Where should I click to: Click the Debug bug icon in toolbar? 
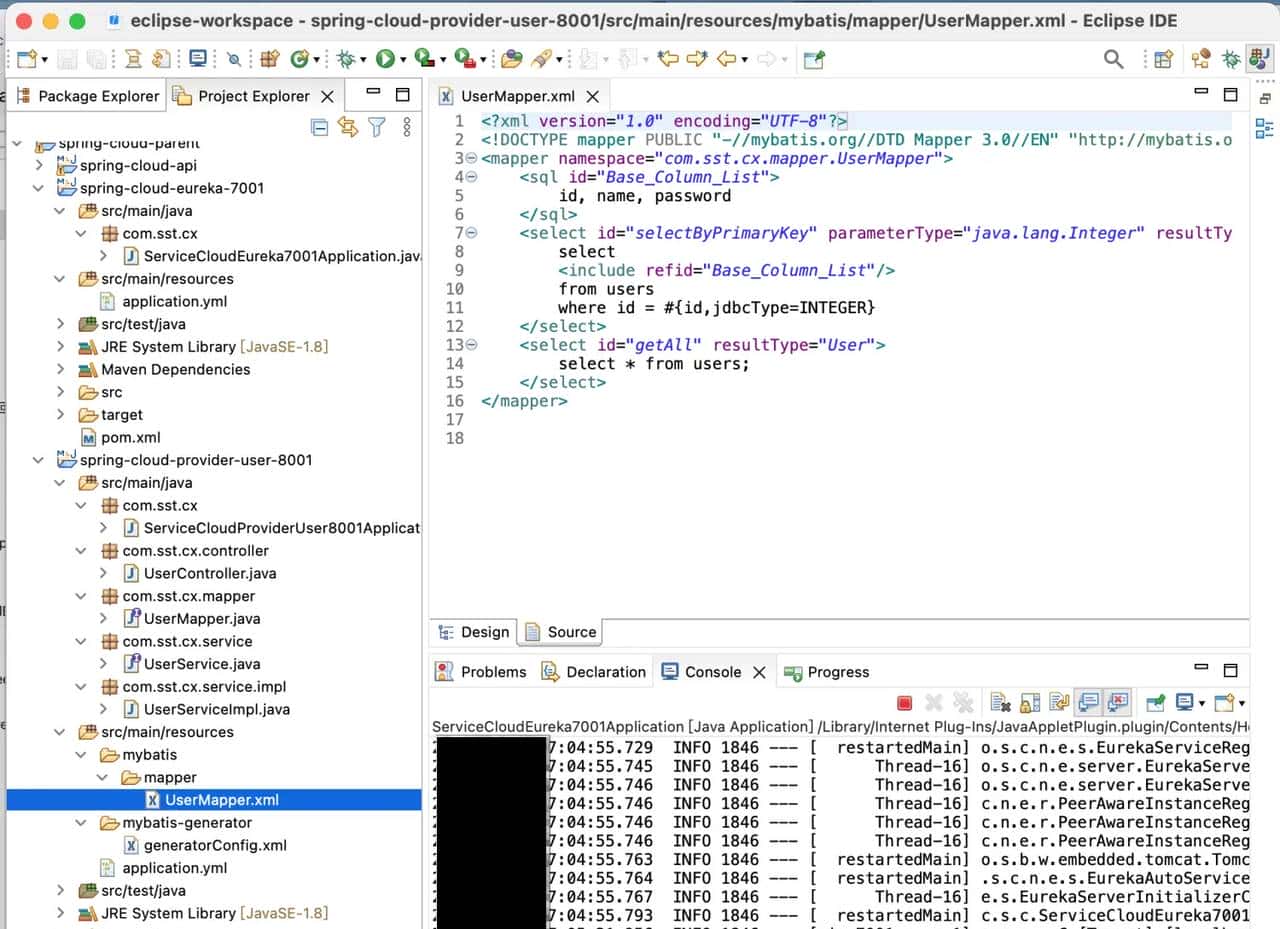[x=346, y=60]
